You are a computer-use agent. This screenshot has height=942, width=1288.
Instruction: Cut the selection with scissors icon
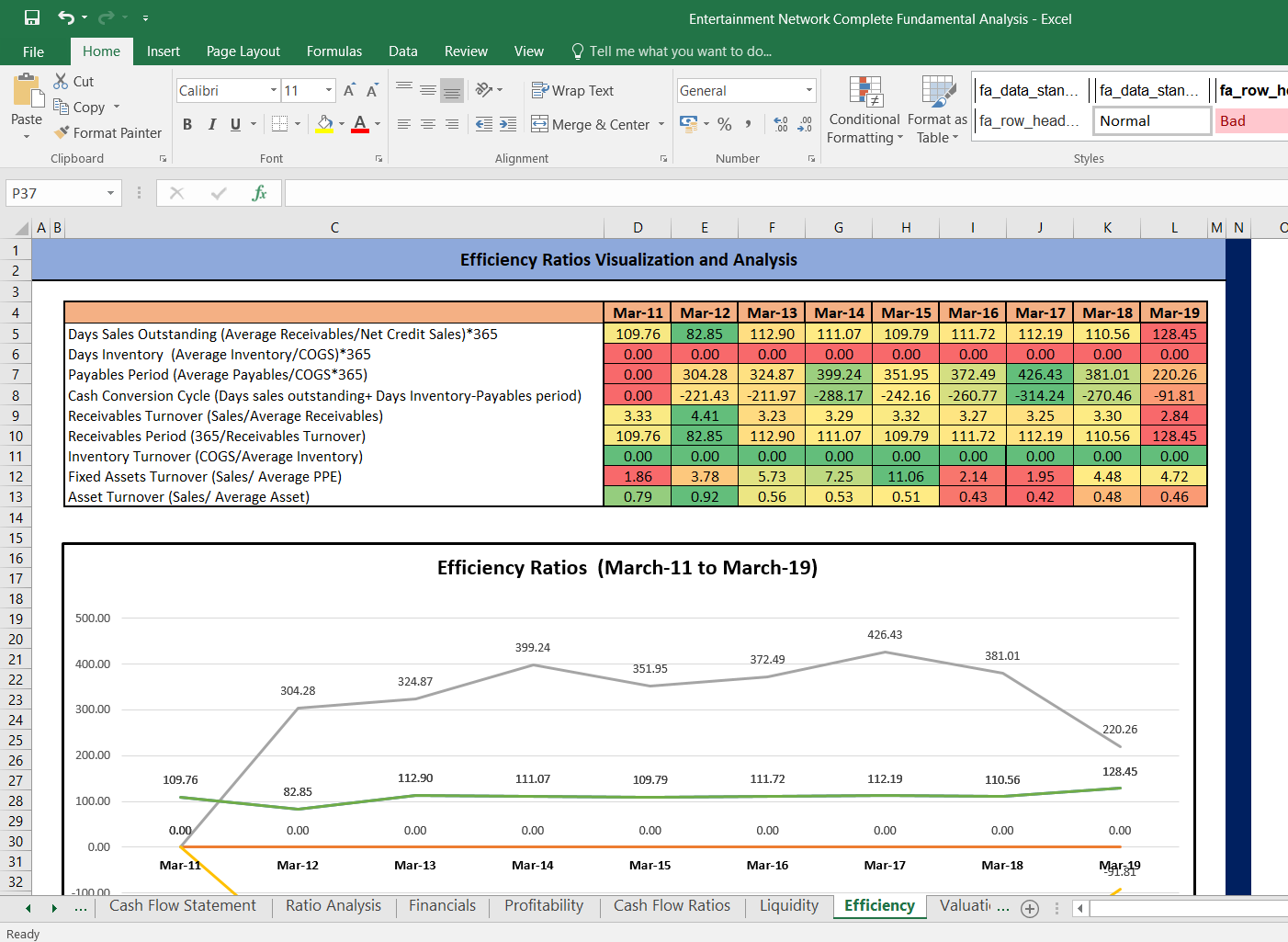click(61, 81)
